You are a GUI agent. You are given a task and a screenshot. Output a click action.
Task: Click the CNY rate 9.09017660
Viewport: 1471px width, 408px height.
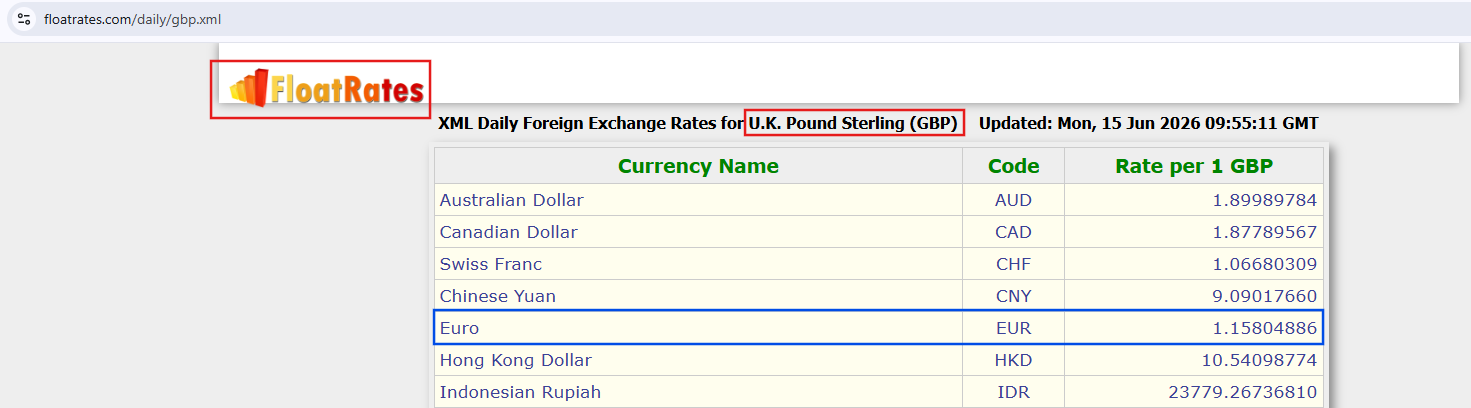coord(1265,296)
